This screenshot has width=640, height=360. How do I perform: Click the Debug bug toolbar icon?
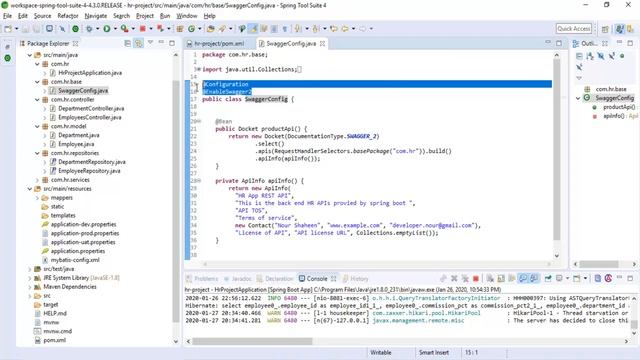(x=89, y=29)
